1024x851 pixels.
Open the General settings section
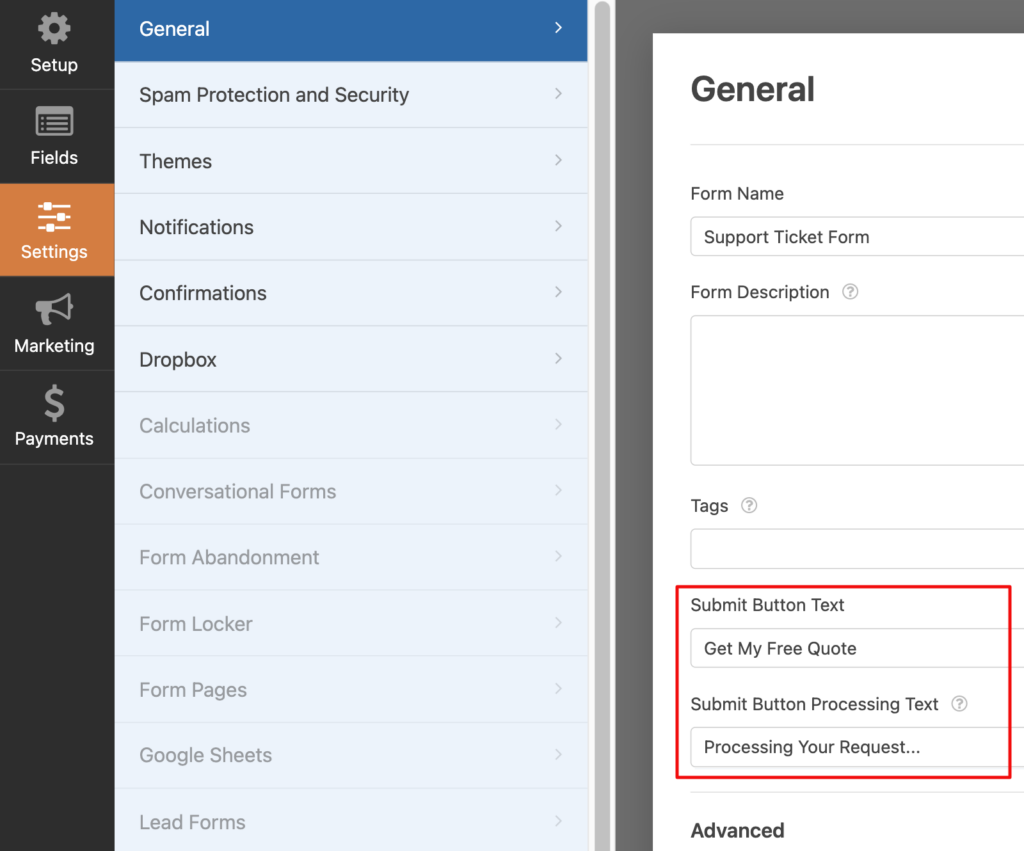351,30
